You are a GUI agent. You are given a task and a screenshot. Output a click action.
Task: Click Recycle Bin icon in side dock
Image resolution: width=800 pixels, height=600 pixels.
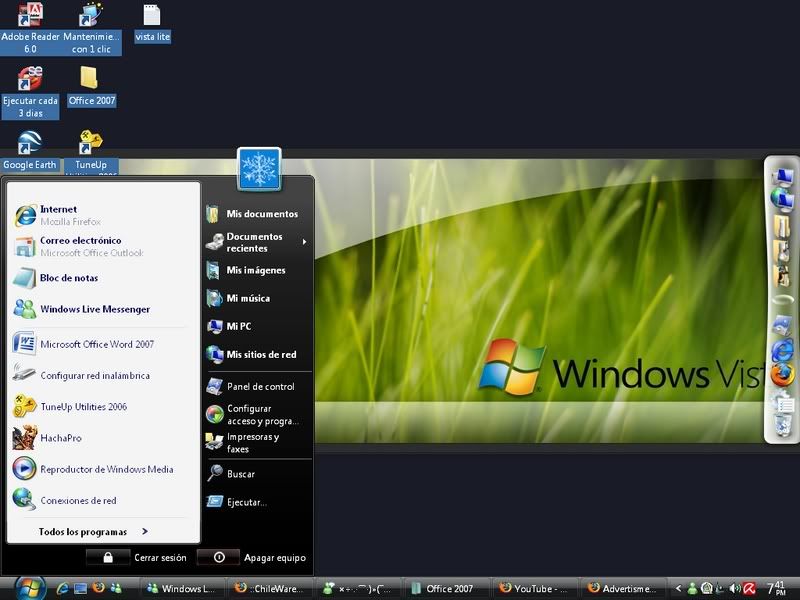(783, 425)
